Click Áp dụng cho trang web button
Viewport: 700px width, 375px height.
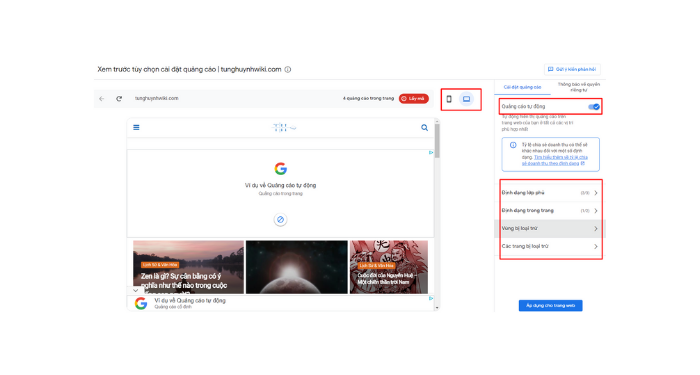pos(550,306)
